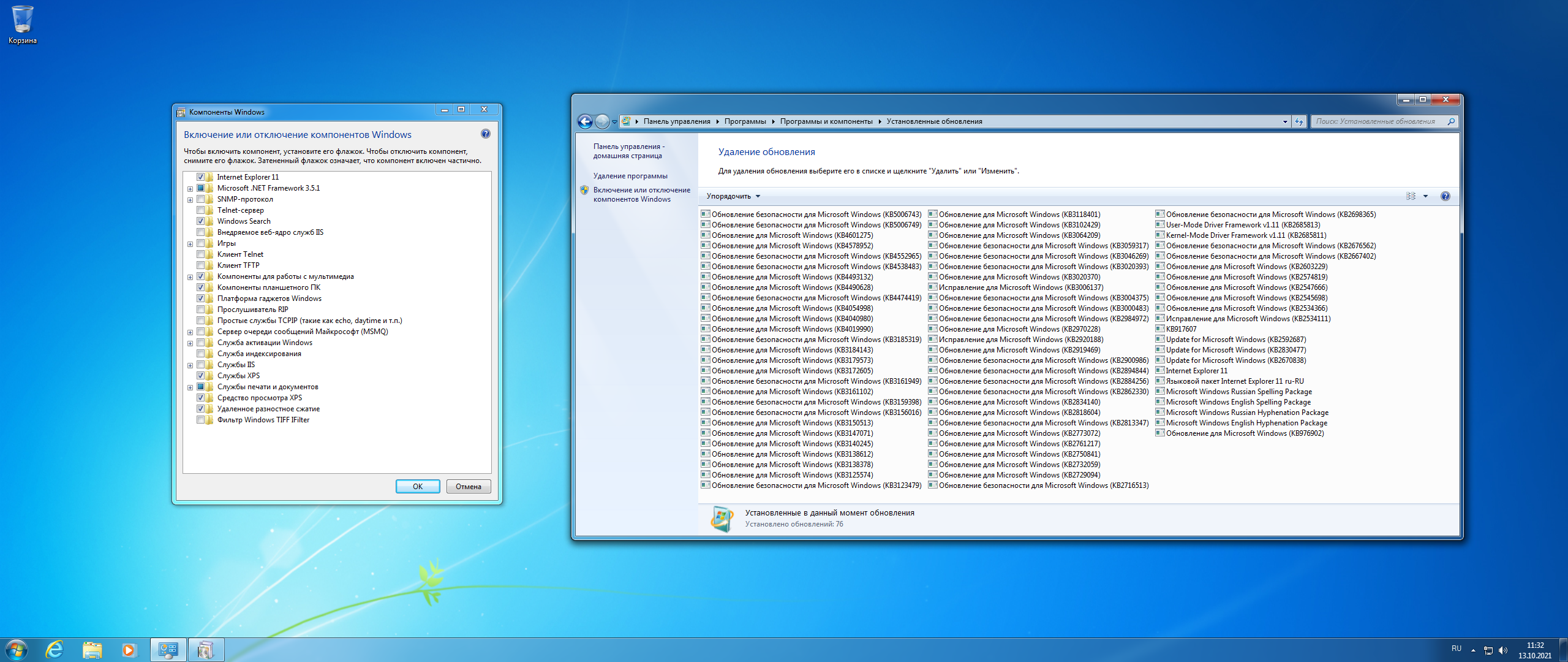Click the RU language indicator
The height and width of the screenshot is (662, 1568).
1457,649
